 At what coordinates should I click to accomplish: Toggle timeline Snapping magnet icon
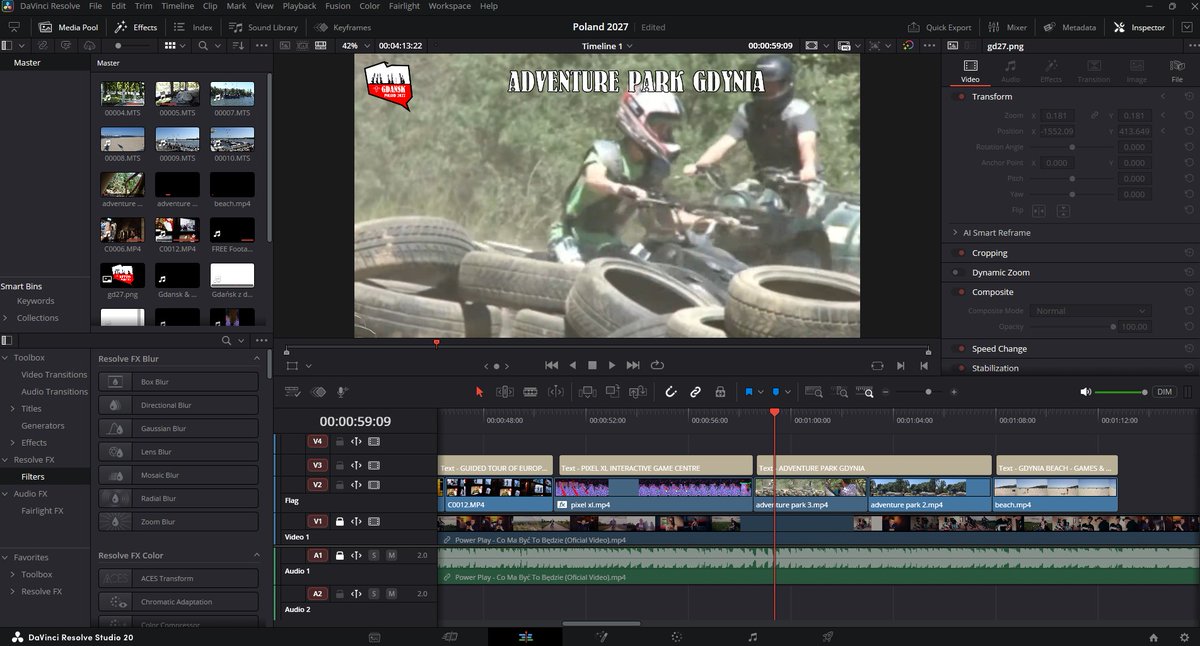click(x=671, y=392)
